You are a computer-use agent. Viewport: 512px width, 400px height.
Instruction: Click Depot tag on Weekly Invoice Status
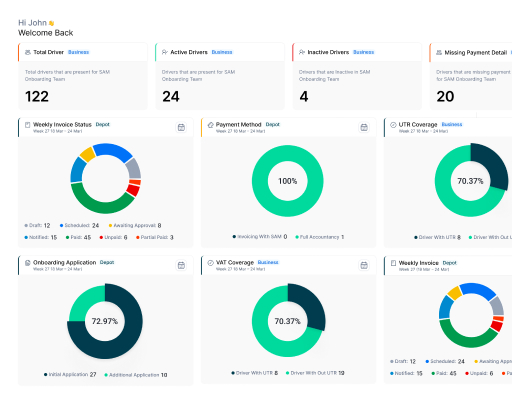(103, 124)
